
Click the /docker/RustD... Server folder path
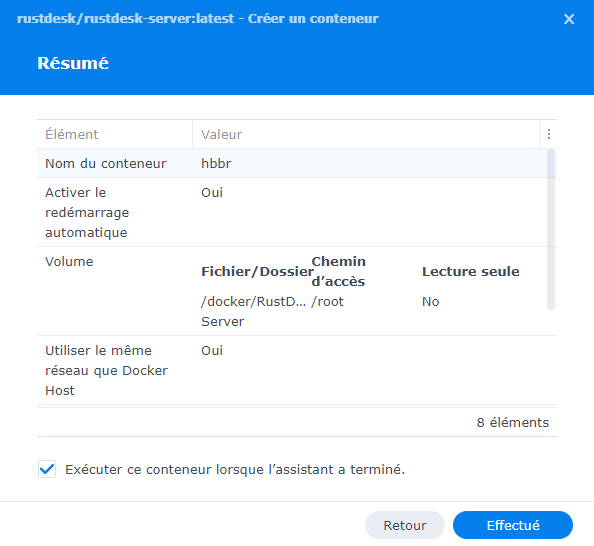(x=253, y=311)
